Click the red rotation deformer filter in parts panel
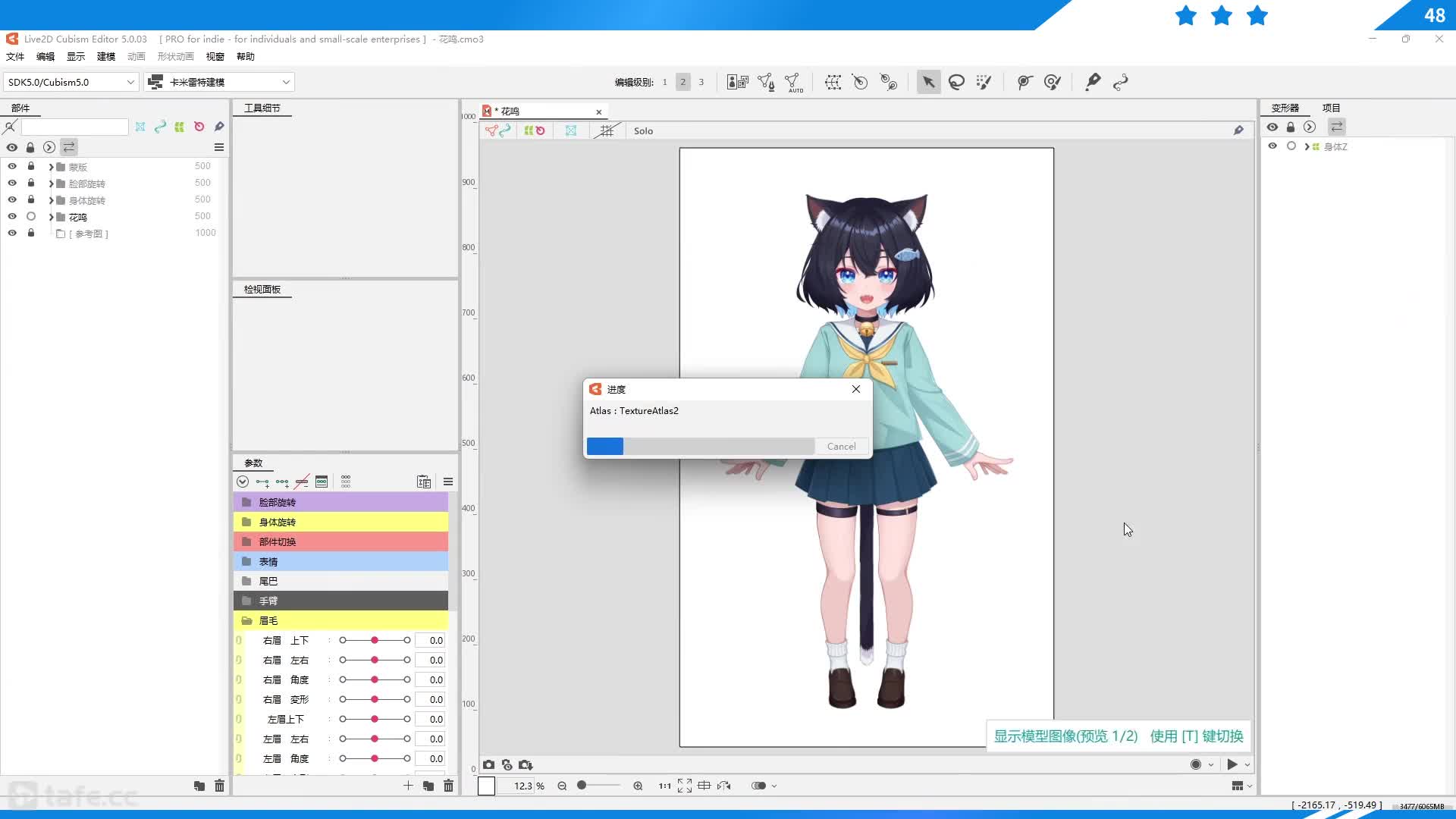1456x819 pixels. coord(199,127)
